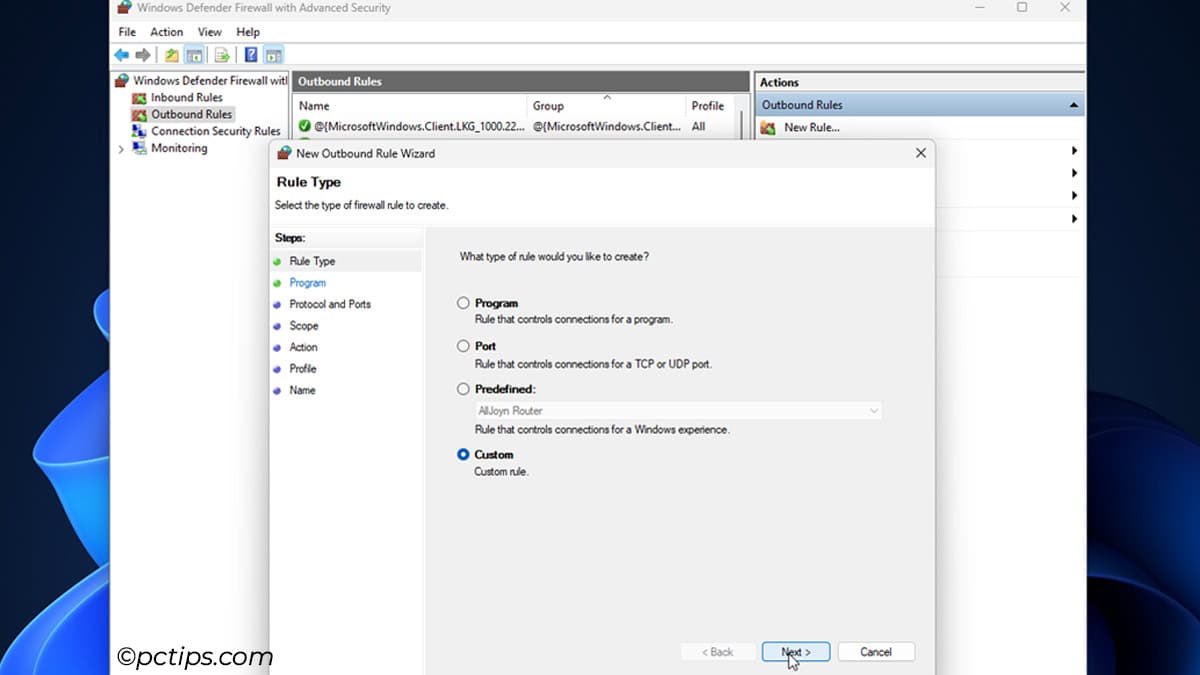Collapse the Outbound Rules actions section
Viewport: 1200px width, 675px height.
point(1073,105)
